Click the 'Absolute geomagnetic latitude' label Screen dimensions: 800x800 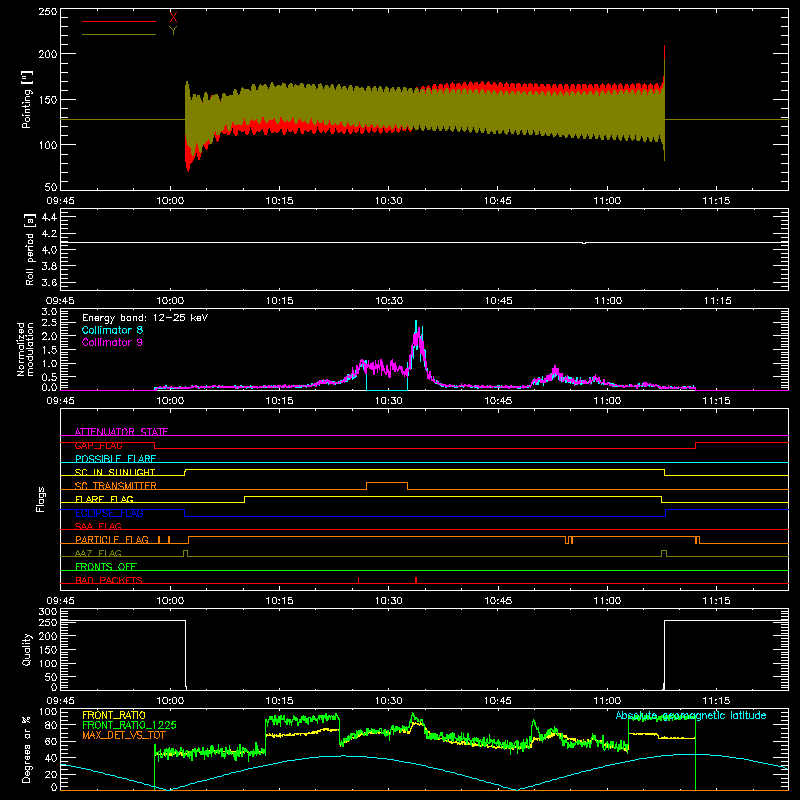tap(691, 715)
